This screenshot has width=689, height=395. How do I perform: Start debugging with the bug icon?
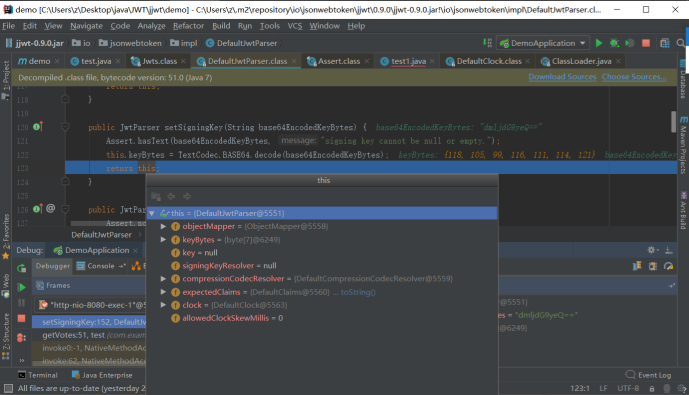[x=614, y=43]
